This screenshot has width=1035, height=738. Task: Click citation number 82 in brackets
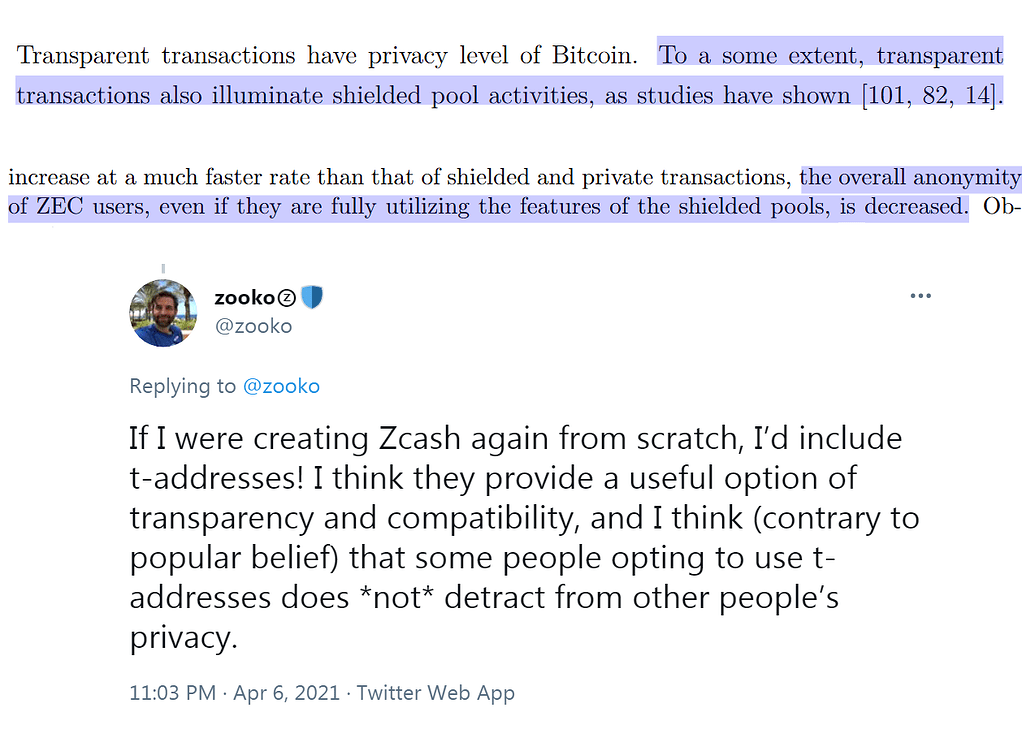[x=935, y=97]
